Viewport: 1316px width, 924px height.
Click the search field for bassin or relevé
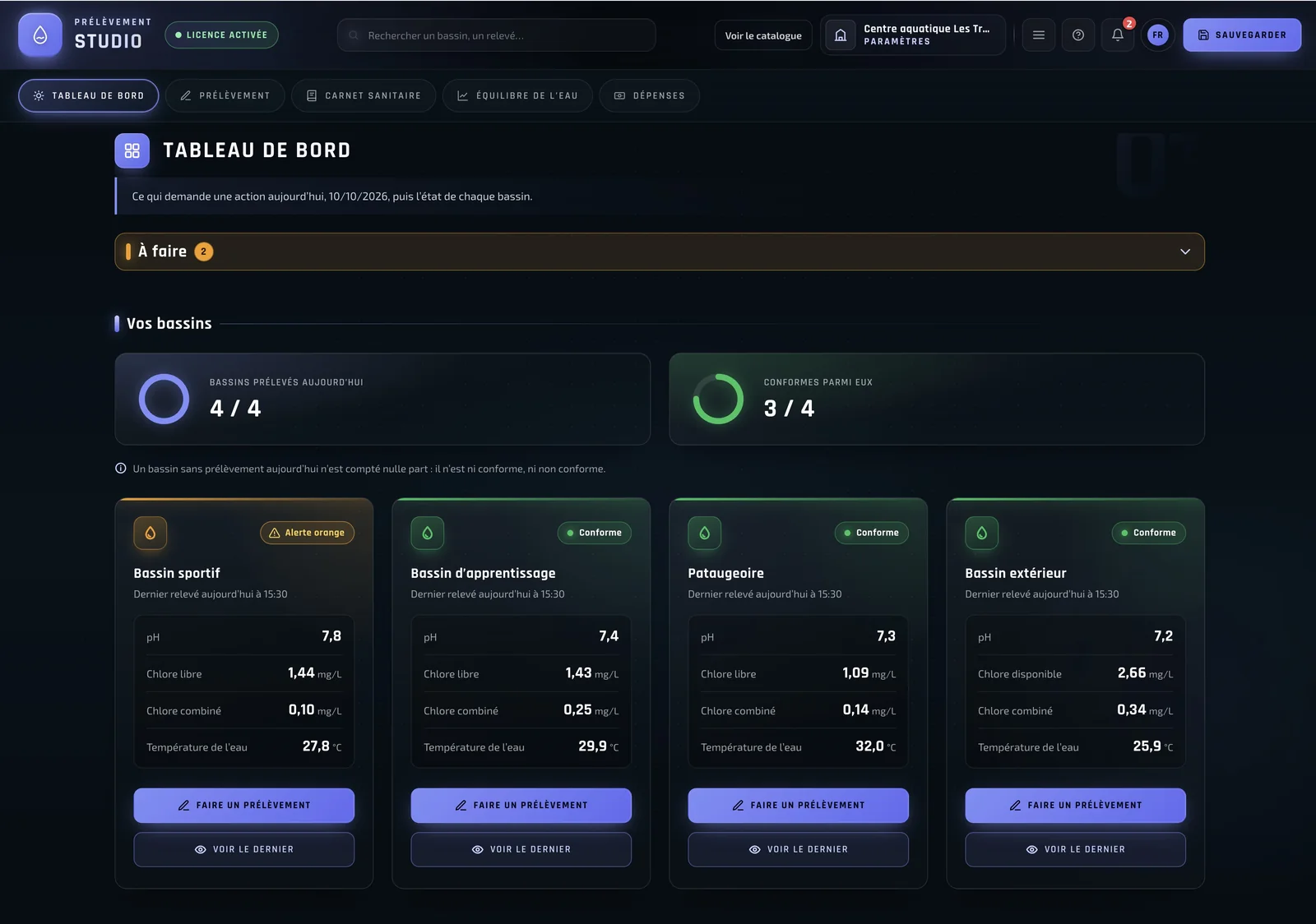pos(497,35)
